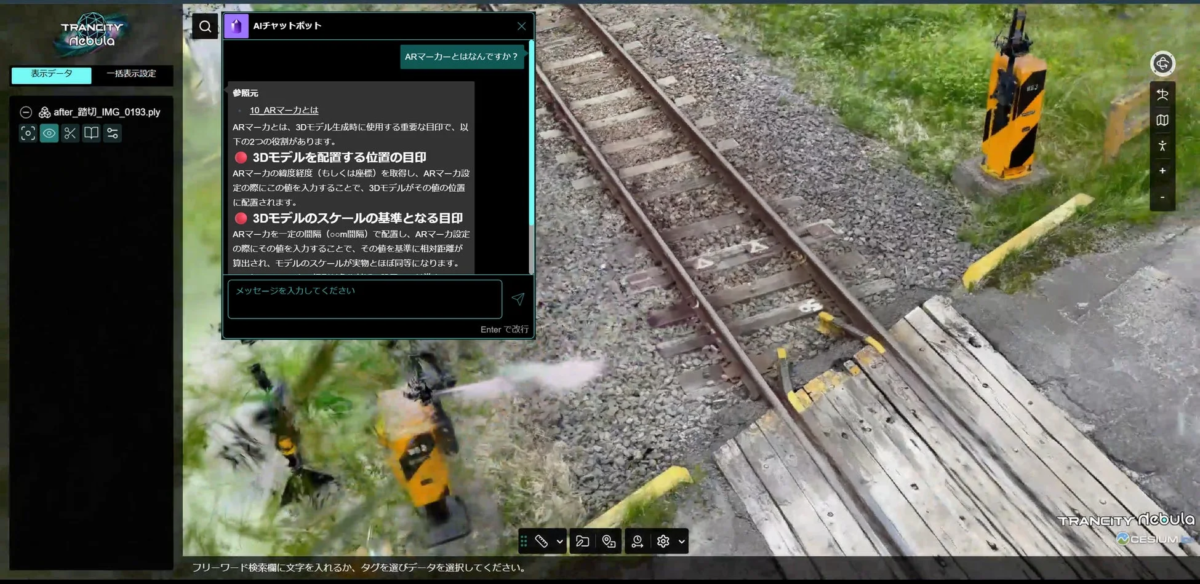Click the scissors clipping tool for the PLY model

[x=70, y=133]
